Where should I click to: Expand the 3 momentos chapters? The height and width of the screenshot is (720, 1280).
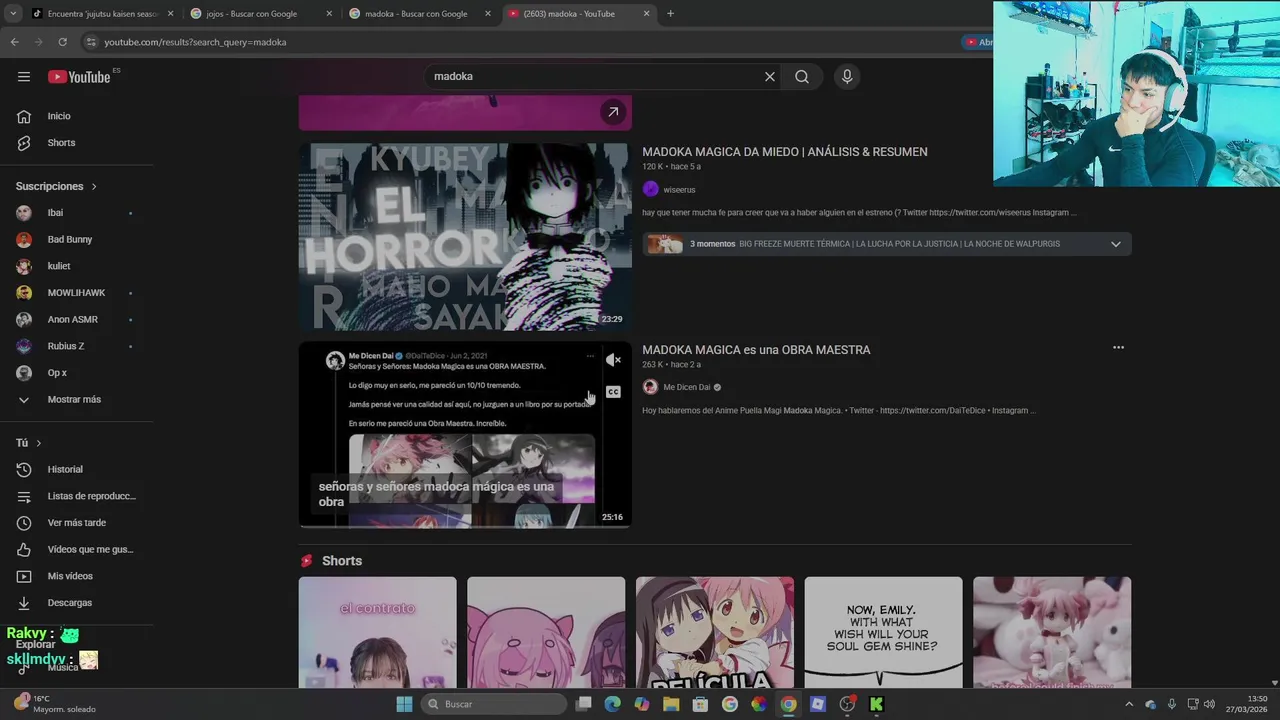(1116, 244)
